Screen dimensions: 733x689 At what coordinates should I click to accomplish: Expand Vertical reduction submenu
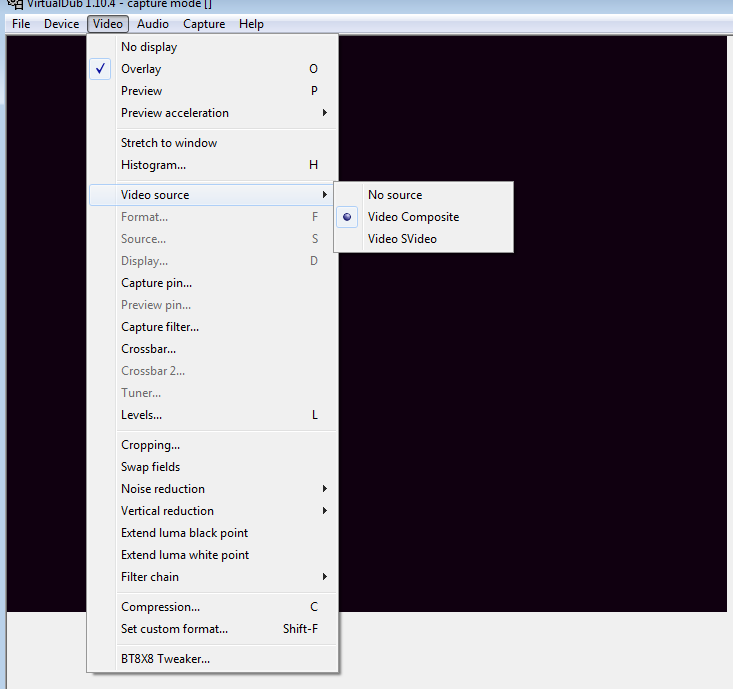(x=213, y=511)
